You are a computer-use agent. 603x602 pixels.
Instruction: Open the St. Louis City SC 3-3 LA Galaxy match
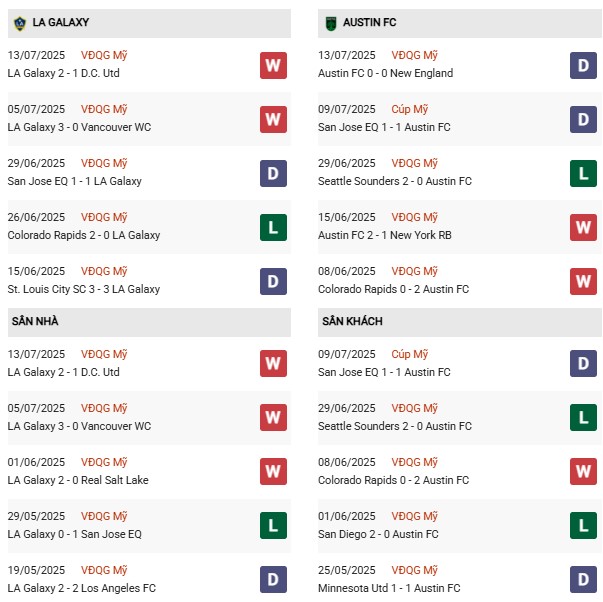(83, 289)
